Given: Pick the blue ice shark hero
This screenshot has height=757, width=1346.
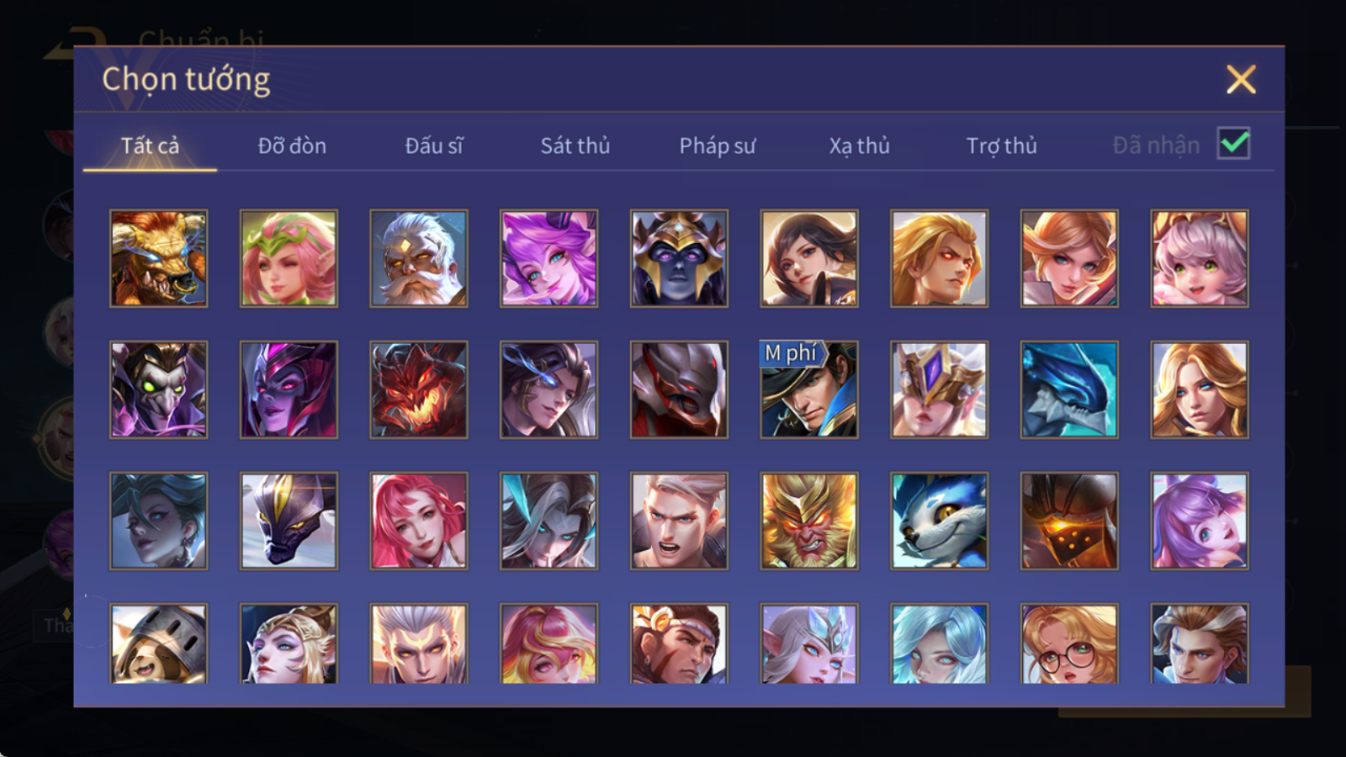Looking at the screenshot, I should pyautogui.click(x=1069, y=390).
